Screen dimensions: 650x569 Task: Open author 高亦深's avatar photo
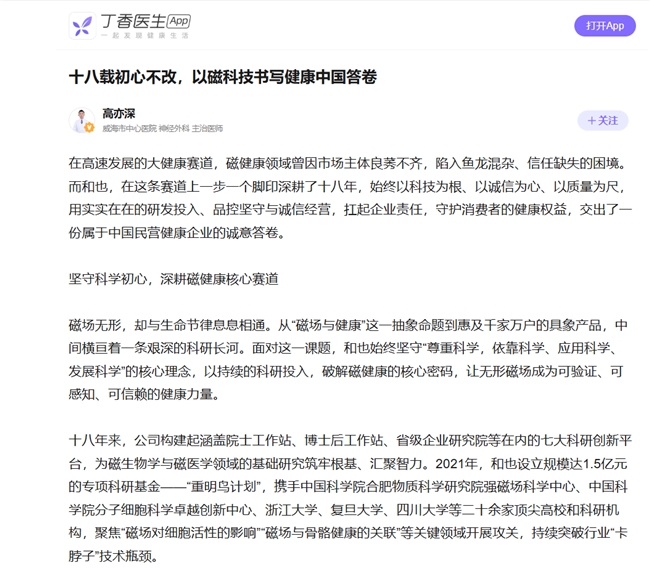click(x=82, y=120)
